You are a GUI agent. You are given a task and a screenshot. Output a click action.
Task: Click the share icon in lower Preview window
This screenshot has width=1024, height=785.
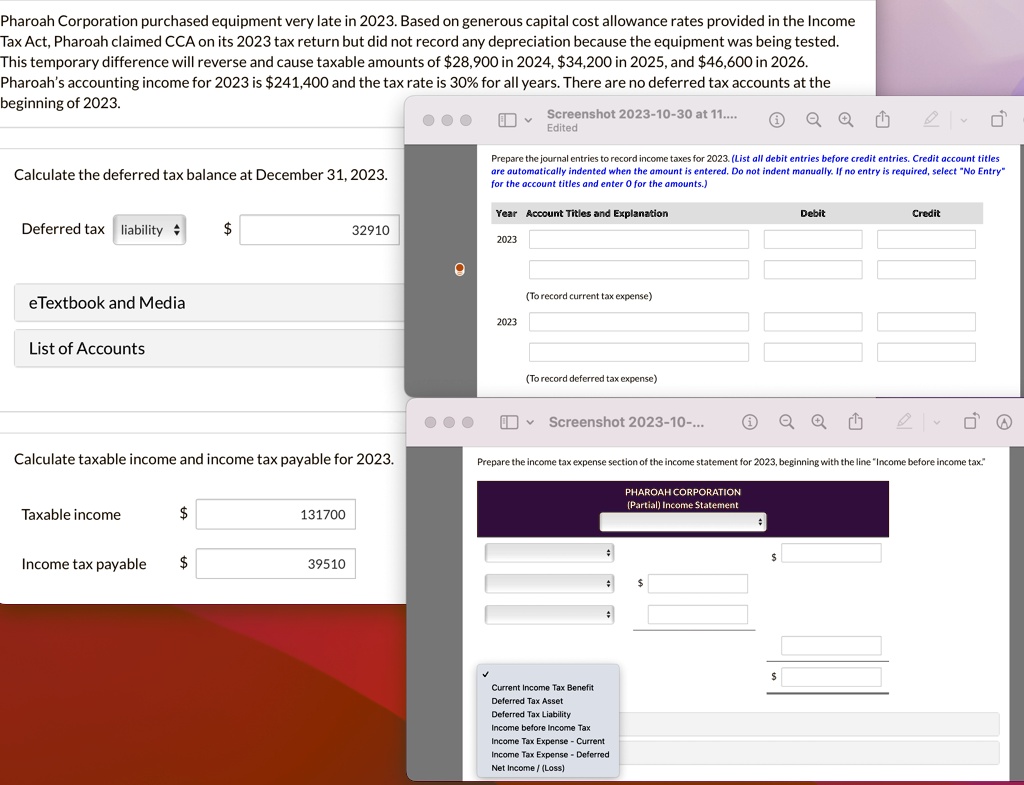coord(856,421)
